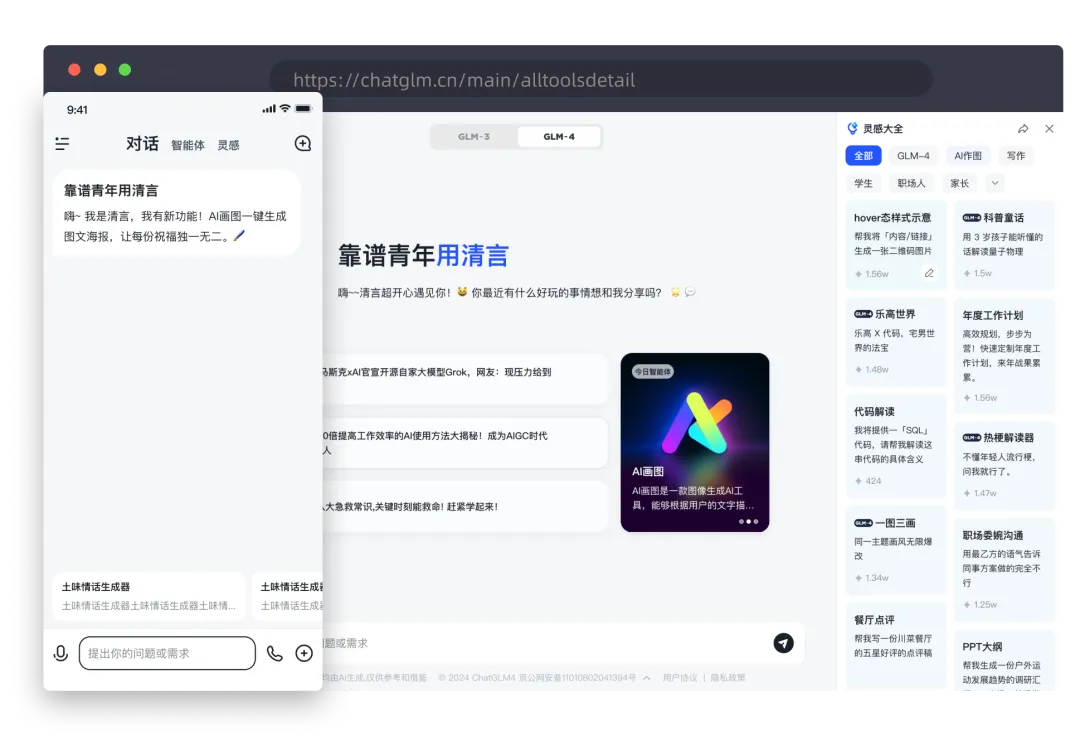Open the 急救常识 news item
The image size is (1080, 736).
465,507
